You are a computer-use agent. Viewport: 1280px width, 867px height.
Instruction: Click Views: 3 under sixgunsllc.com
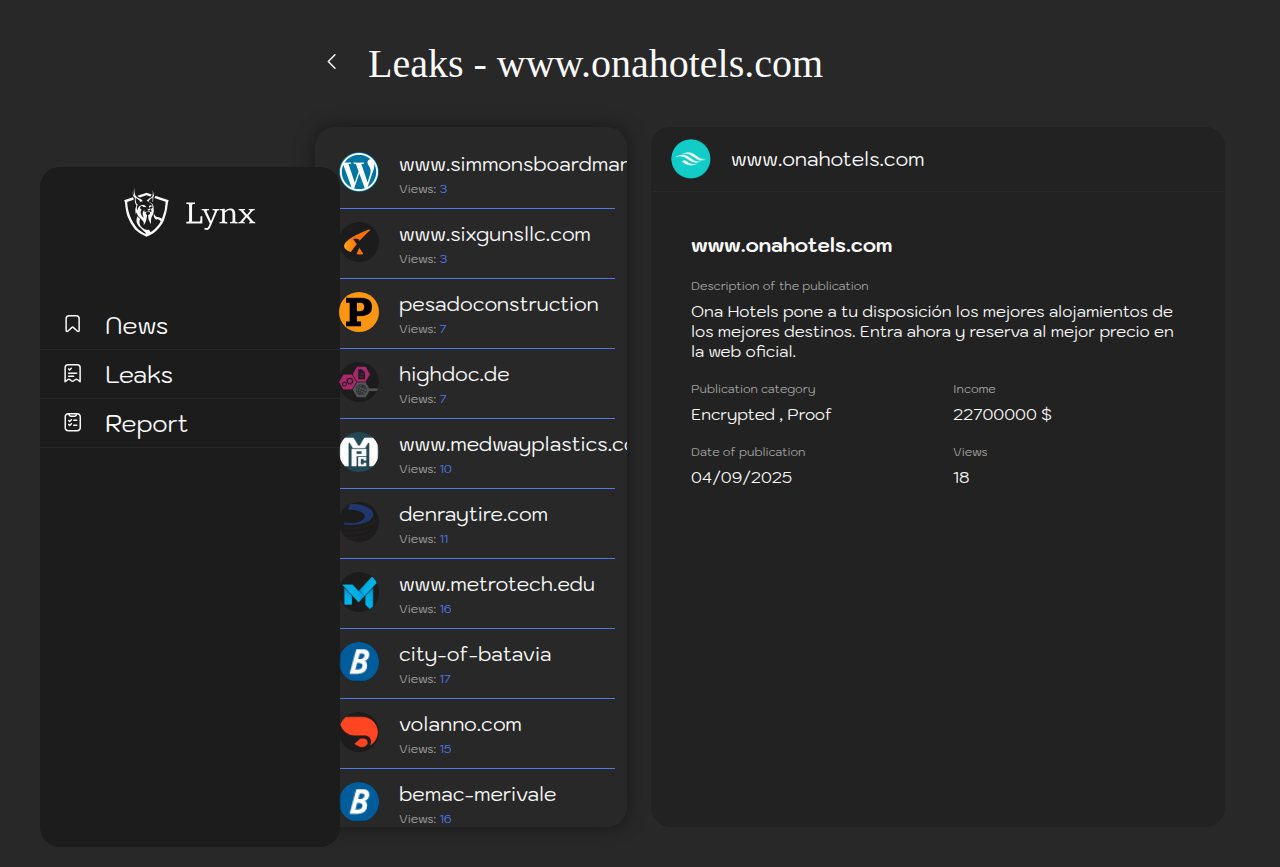423,259
